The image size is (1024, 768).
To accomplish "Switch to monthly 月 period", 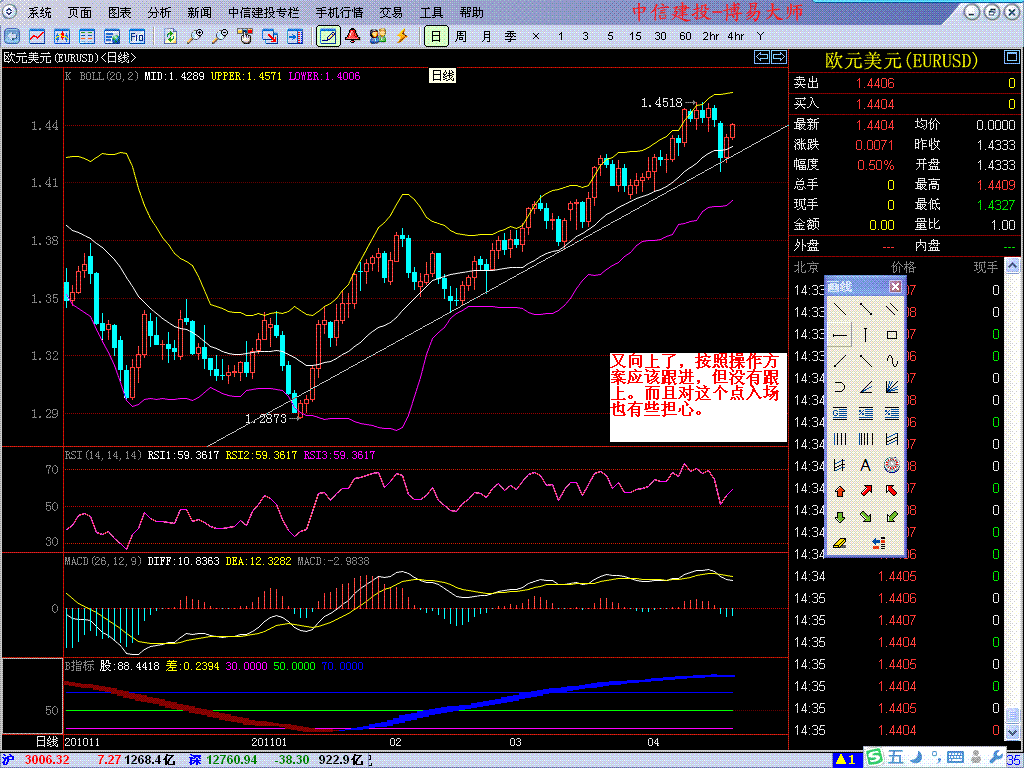I will click(x=486, y=36).
